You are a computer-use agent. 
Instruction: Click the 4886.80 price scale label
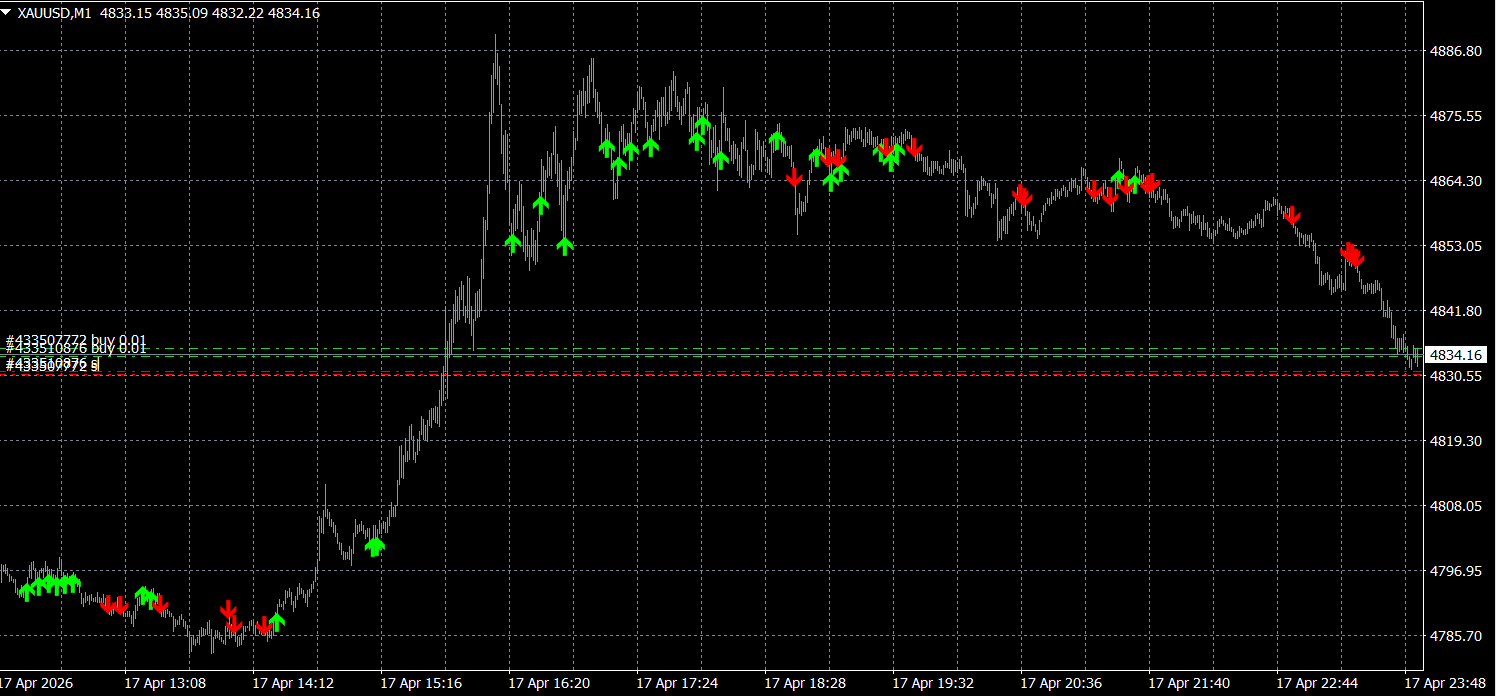click(1455, 50)
